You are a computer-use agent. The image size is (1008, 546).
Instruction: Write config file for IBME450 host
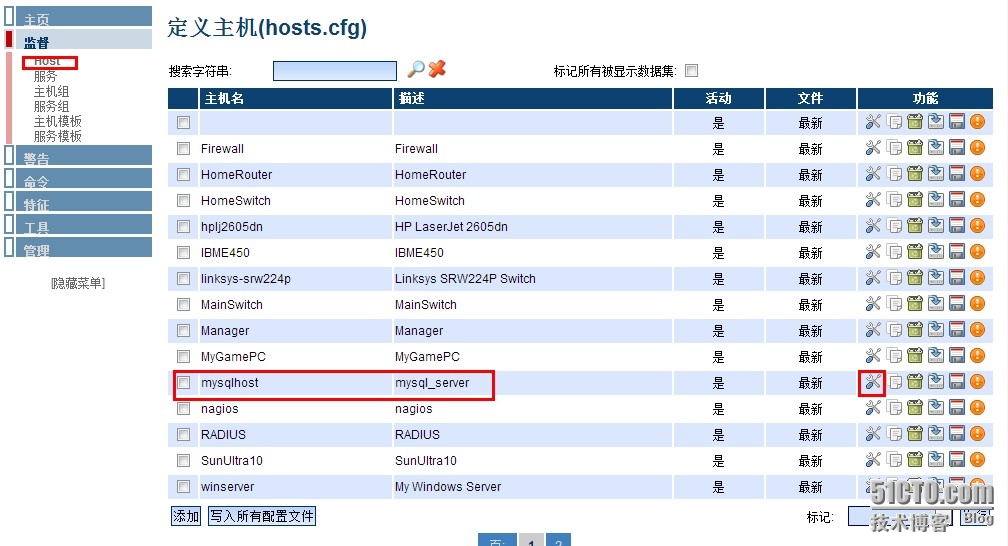957,252
